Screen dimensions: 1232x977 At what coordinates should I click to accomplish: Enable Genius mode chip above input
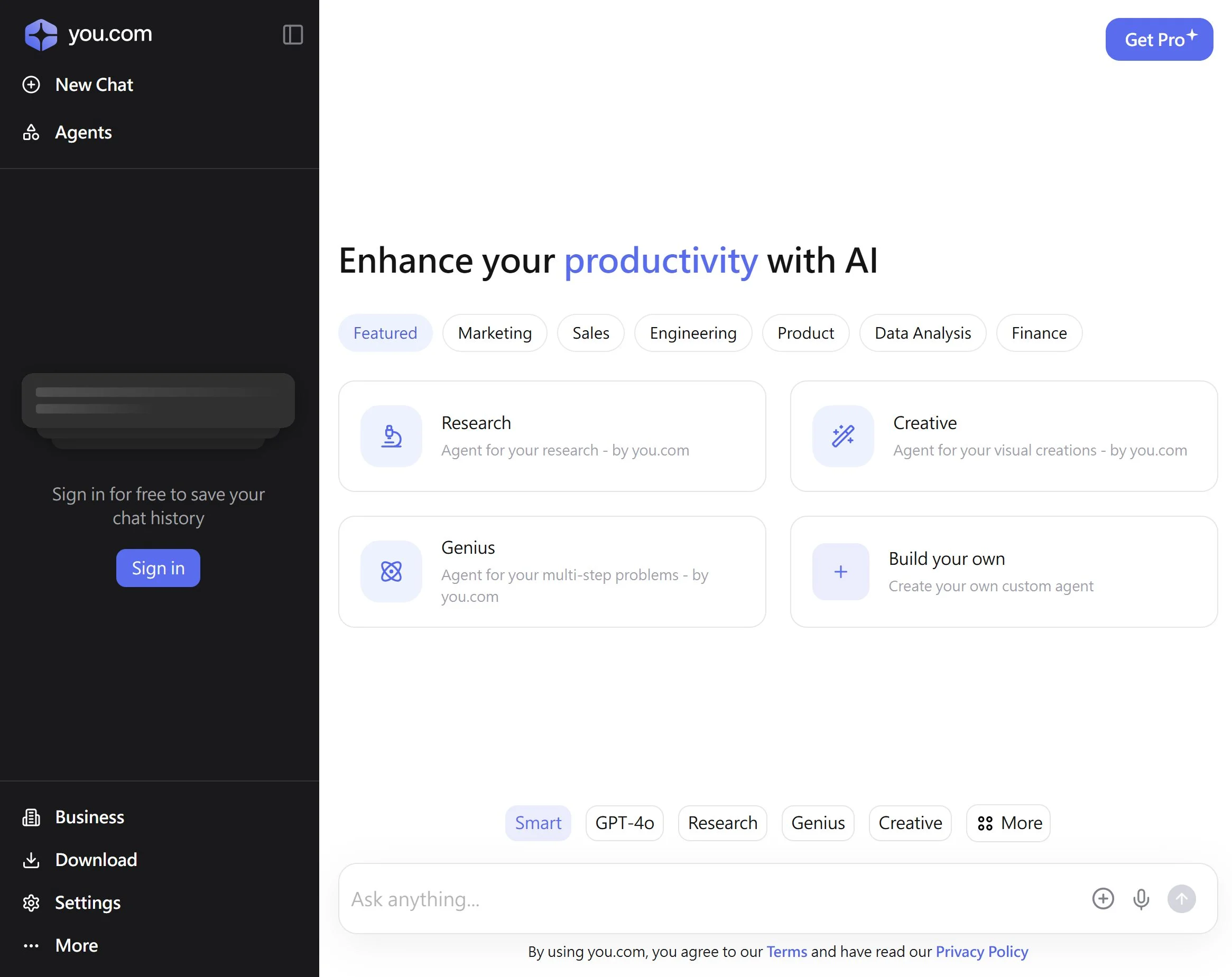[x=818, y=823]
